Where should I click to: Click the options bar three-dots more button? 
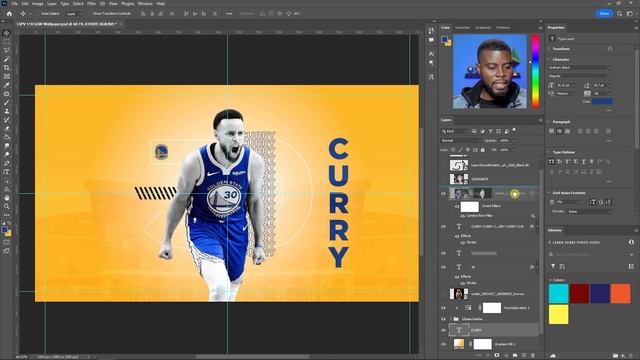(x=229, y=13)
